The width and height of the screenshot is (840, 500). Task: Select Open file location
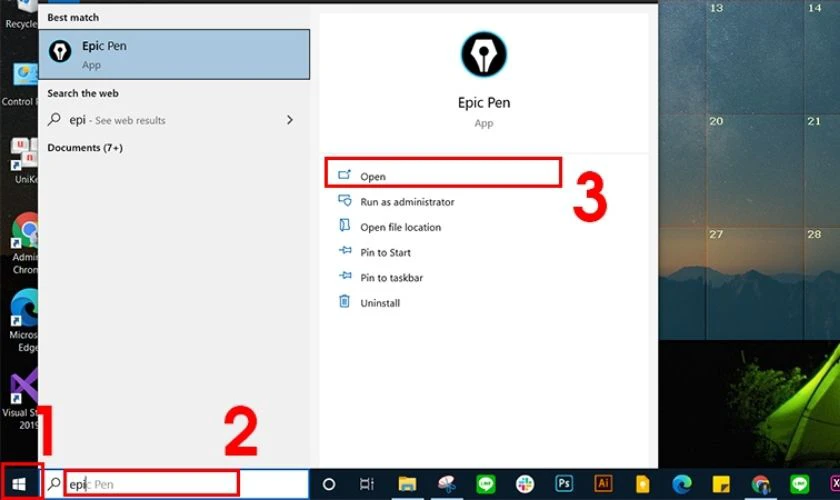[401, 227]
